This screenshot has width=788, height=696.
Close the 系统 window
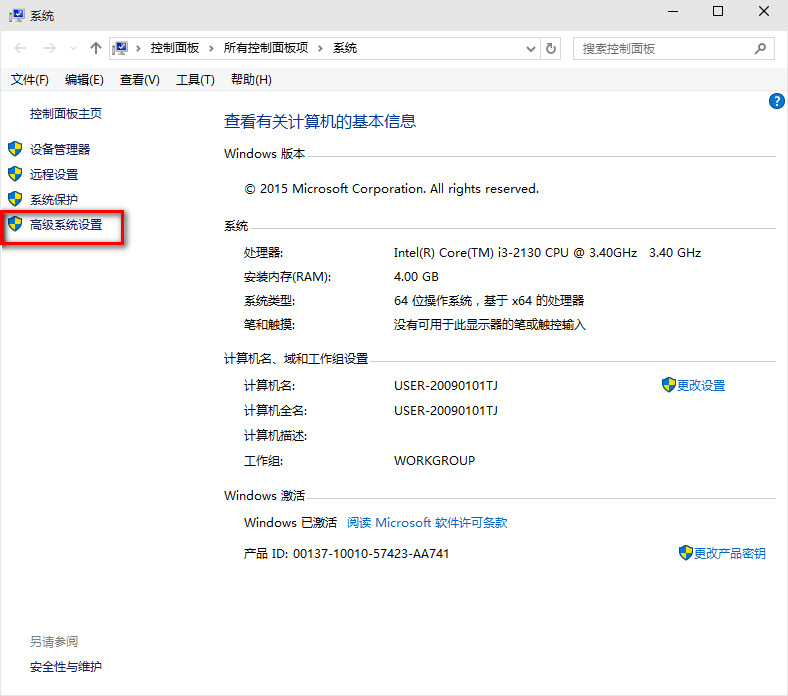tap(764, 12)
